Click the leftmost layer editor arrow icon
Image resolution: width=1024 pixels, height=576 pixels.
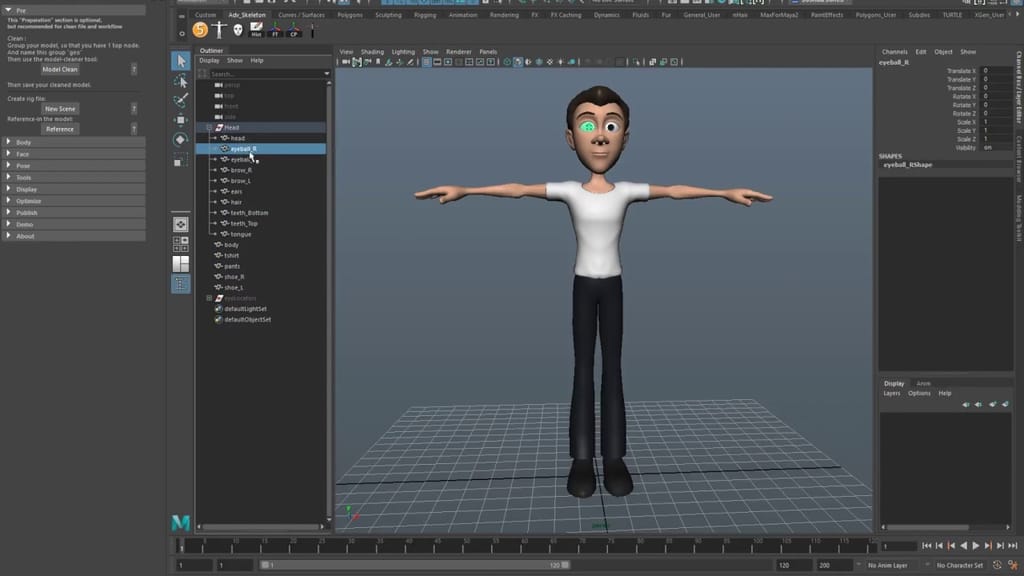[x=965, y=404]
